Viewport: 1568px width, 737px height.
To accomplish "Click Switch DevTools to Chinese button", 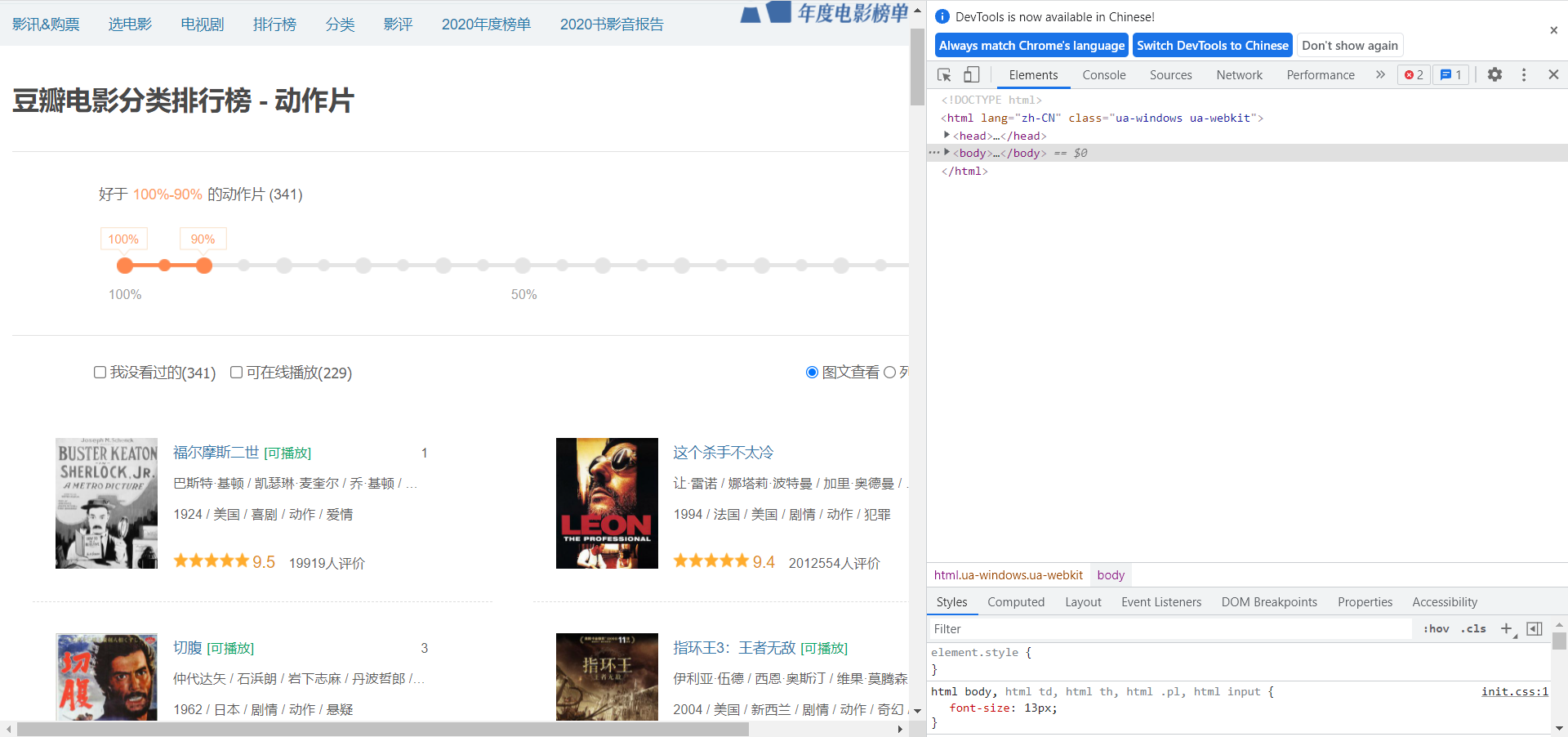I will click(x=1213, y=46).
